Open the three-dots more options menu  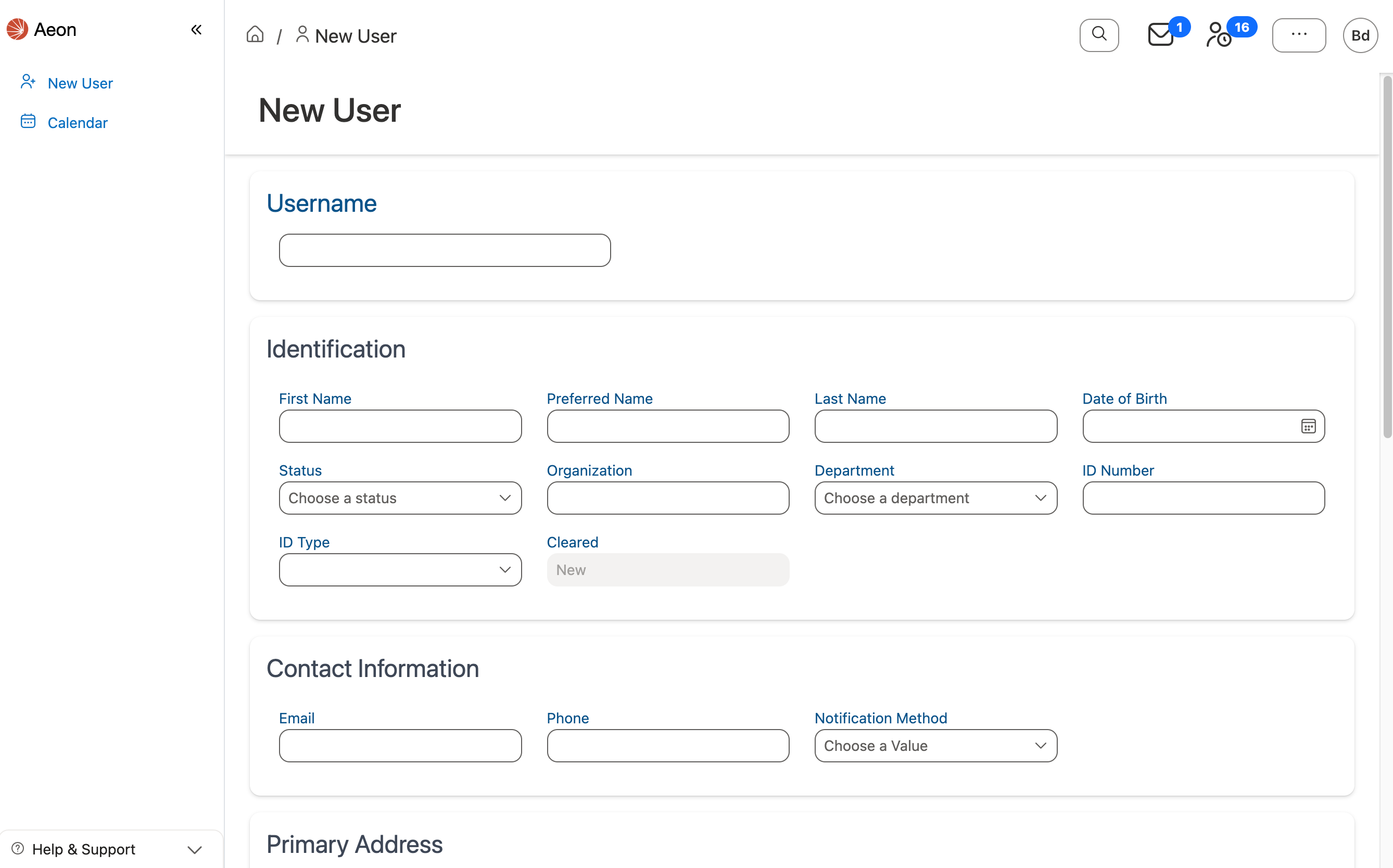[1298, 35]
